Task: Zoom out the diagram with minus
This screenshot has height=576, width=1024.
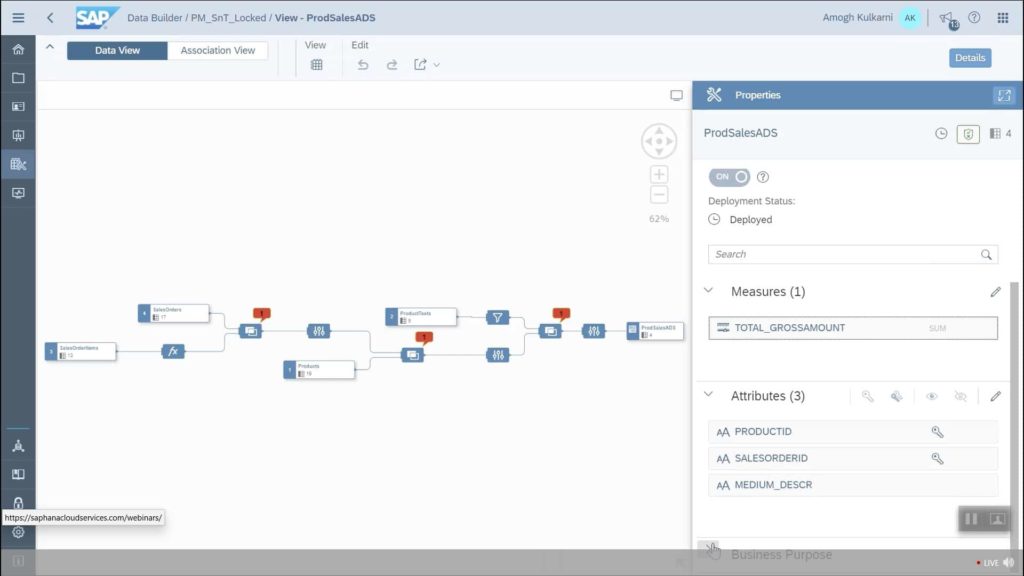Action: [659, 195]
